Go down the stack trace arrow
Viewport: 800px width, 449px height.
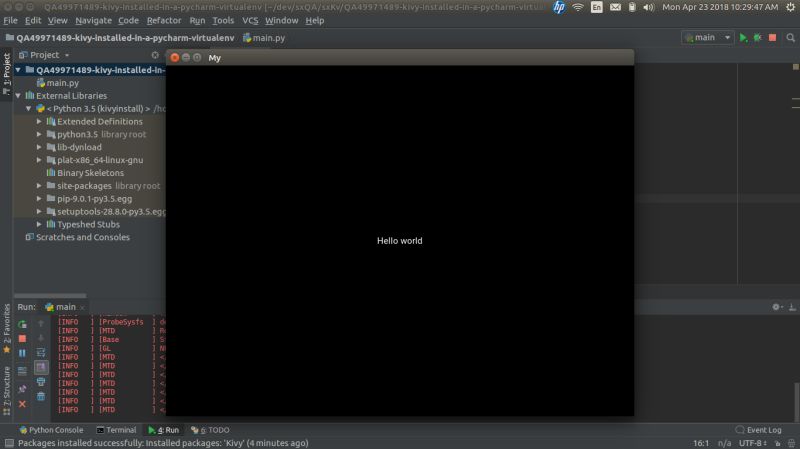(x=41, y=338)
